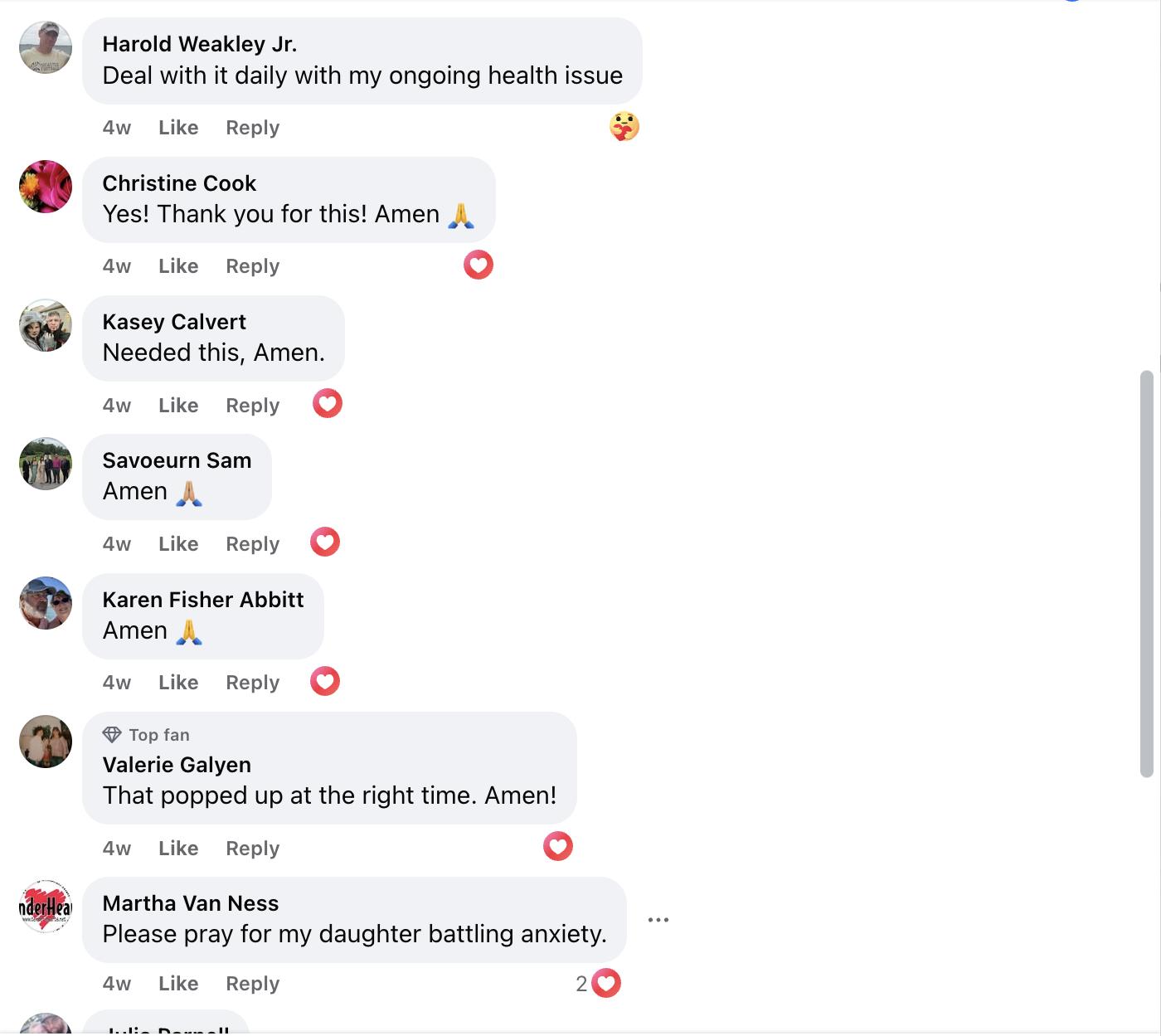The image size is (1161, 1036).
Task: Open Savoeurn Sam's profile name link
Action: click(x=177, y=460)
